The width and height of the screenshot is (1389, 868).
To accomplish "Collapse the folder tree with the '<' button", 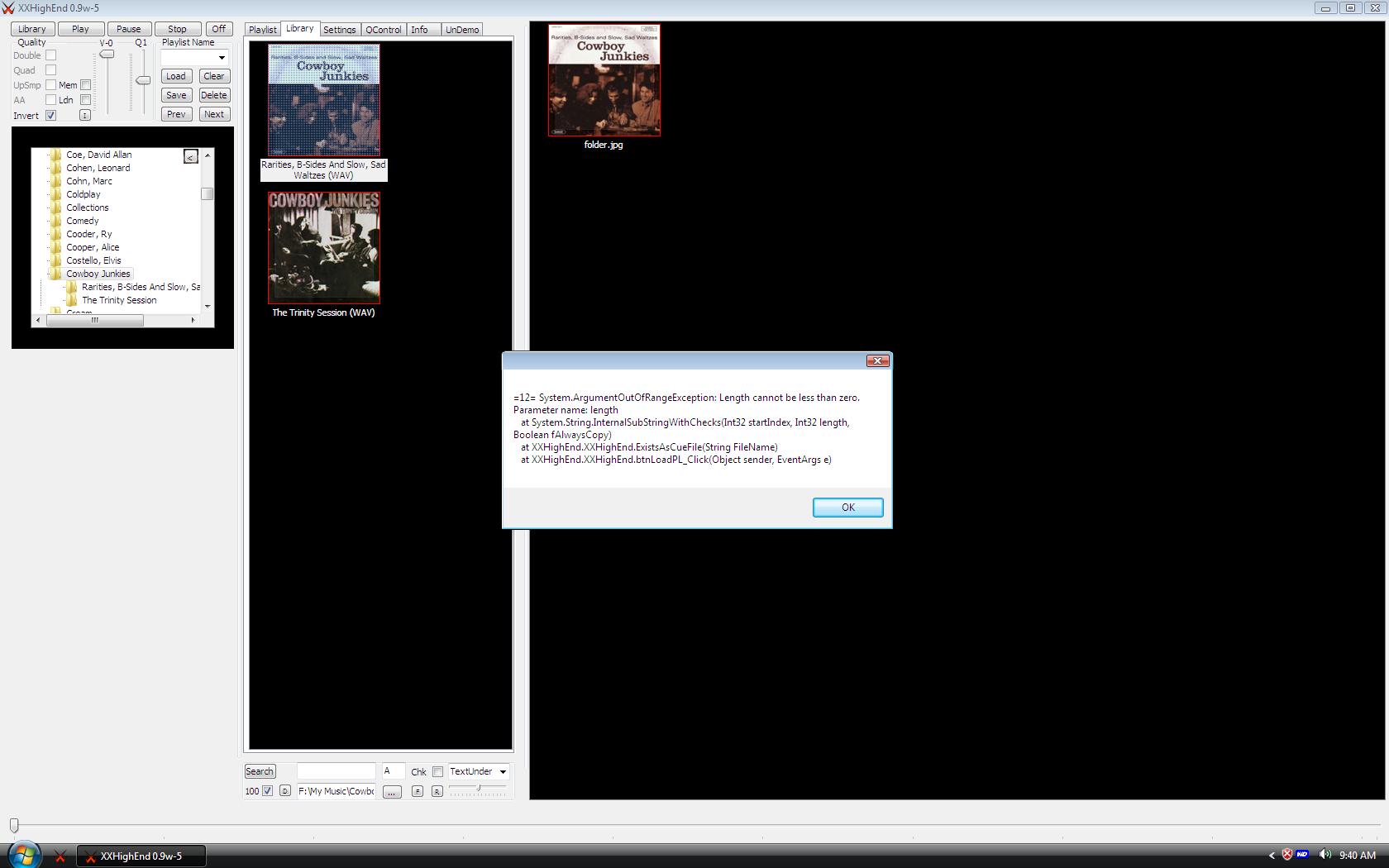I will (191, 156).
